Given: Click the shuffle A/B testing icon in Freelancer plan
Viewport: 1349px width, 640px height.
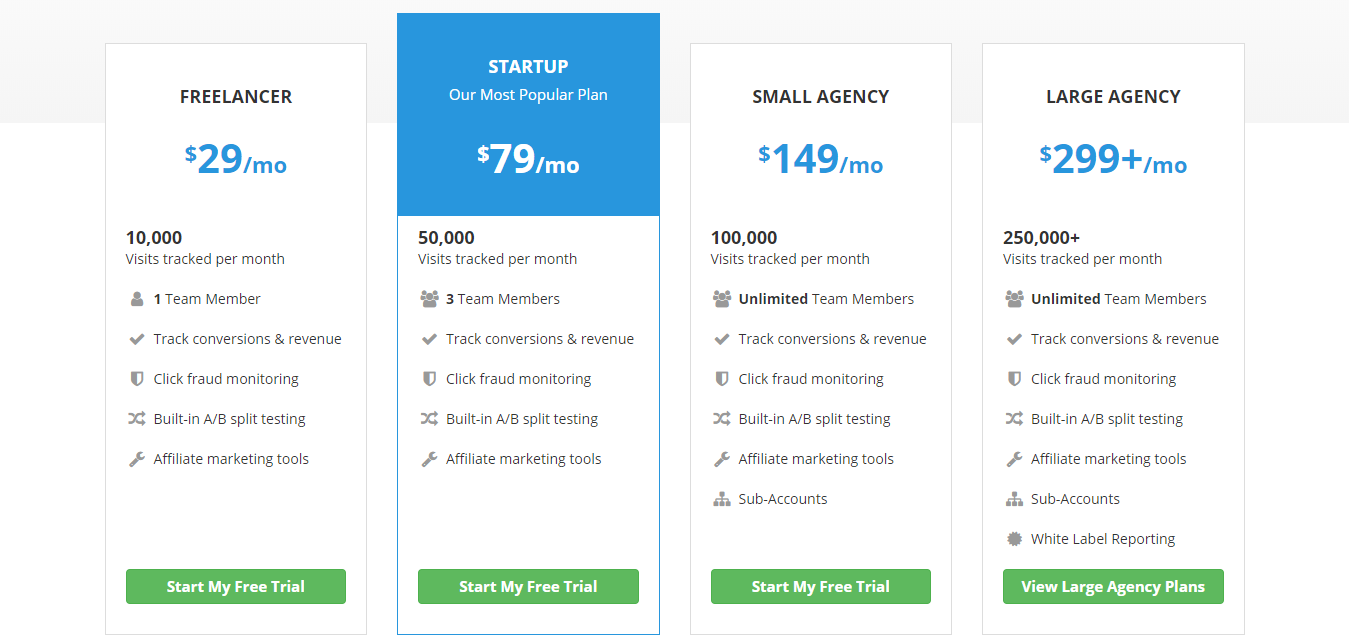Looking at the screenshot, I should click(x=137, y=419).
